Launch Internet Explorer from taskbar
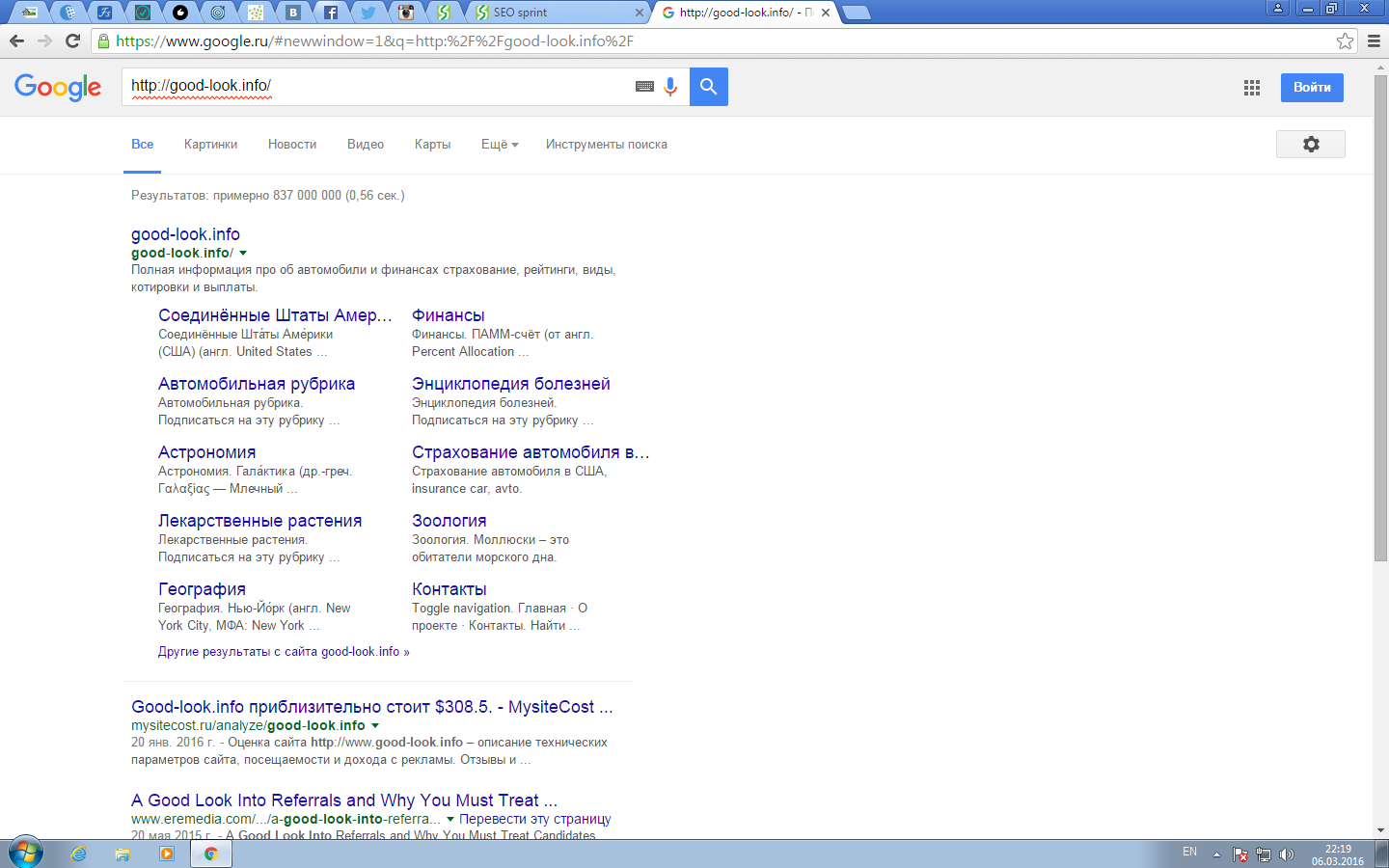Image resolution: width=1389 pixels, height=868 pixels. click(x=79, y=854)
